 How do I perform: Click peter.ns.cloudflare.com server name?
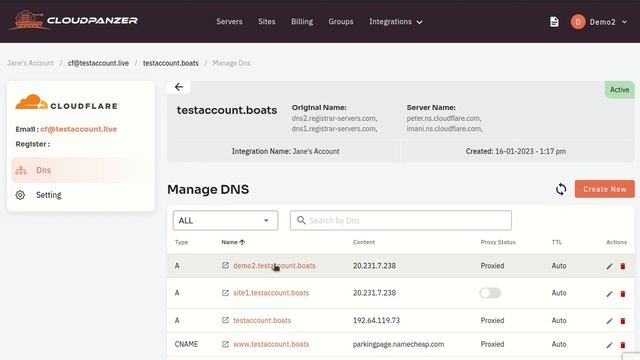point(444,118)
